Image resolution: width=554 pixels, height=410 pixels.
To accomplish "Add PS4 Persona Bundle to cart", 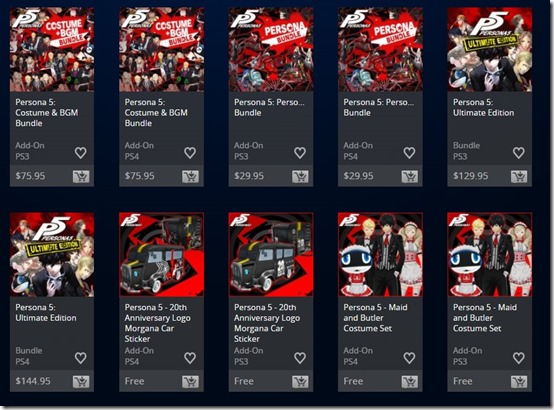I will tap(409, 176).
